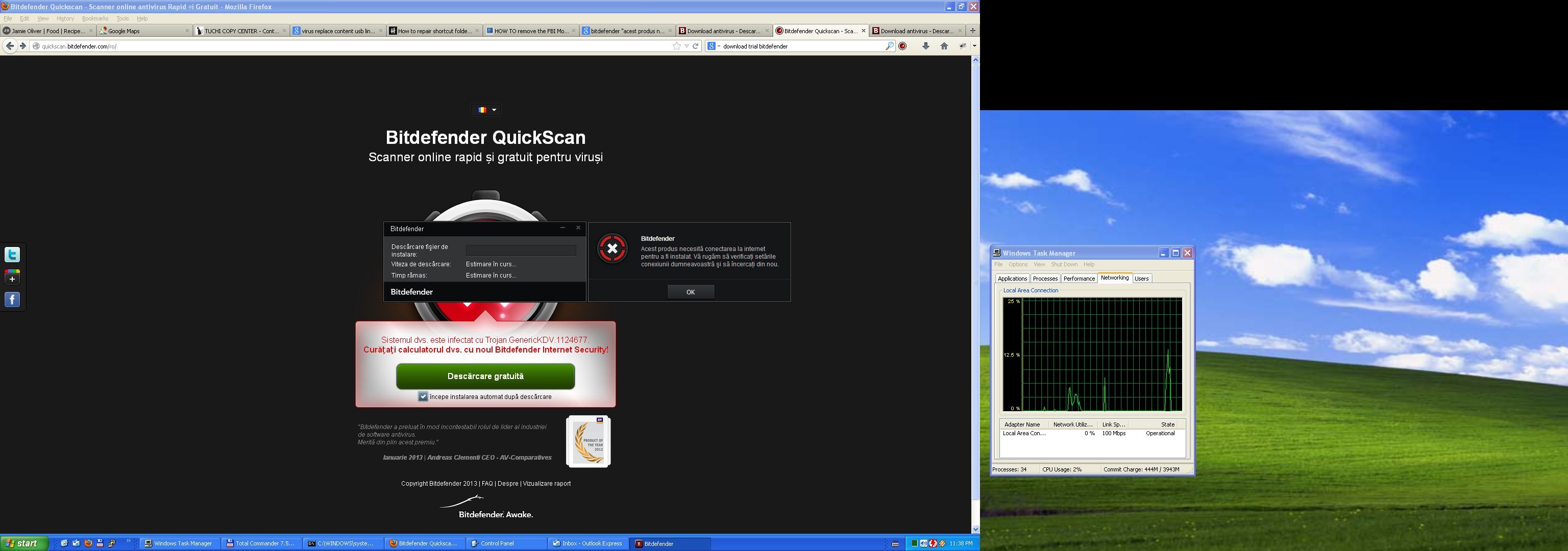Open Task Manager Processes tab
Screen dimensions: 1568x551
click(1045, 279)
